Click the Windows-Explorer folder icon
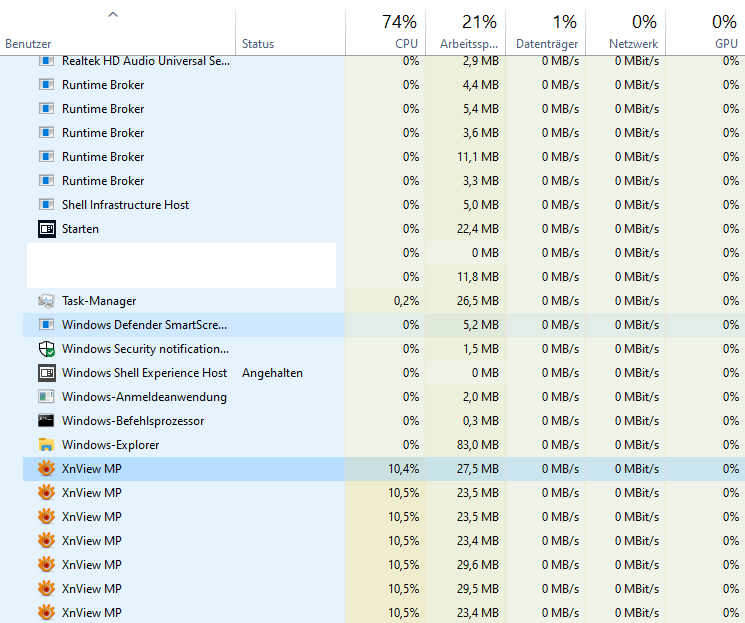Screen dimensions: 745x623 pos(46,445)
